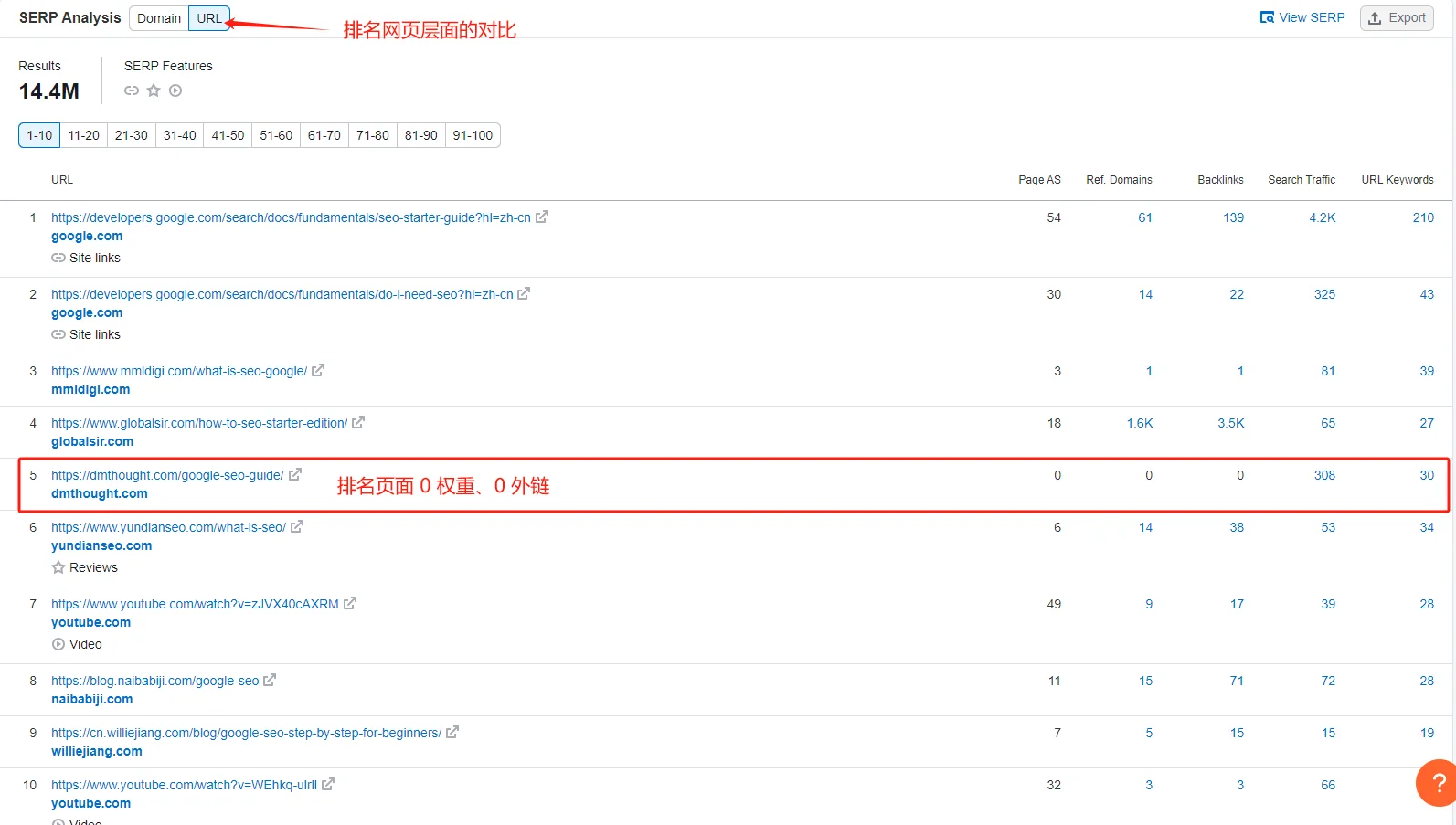Click the Ref. Domains column header
The width and height of the screenshot is (1456, 825).
[1119, 180]
